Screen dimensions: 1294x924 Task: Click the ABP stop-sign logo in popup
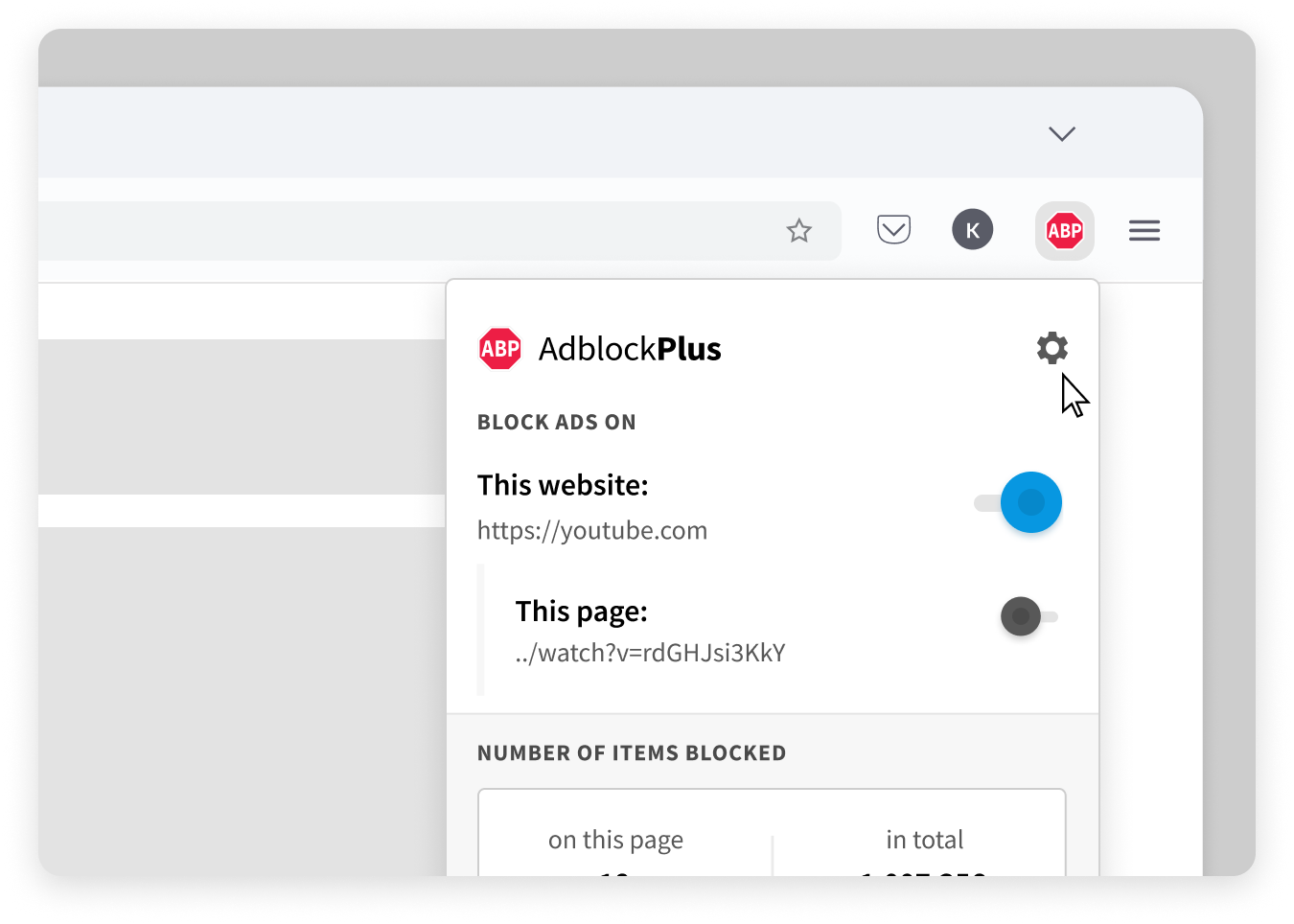tap(499, 348)
